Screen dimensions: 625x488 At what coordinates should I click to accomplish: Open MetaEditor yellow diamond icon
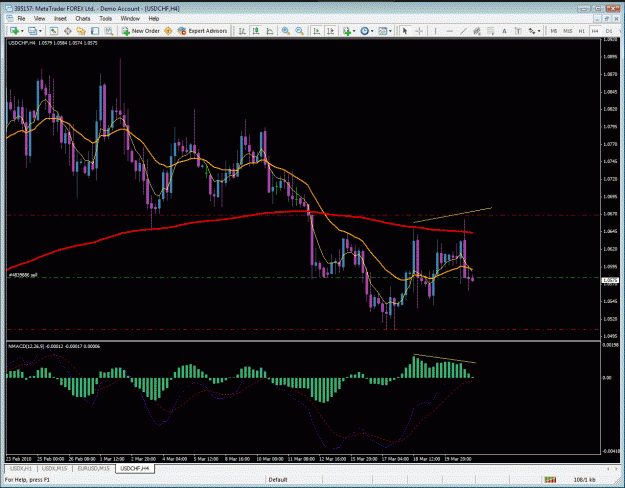point(168,31)
